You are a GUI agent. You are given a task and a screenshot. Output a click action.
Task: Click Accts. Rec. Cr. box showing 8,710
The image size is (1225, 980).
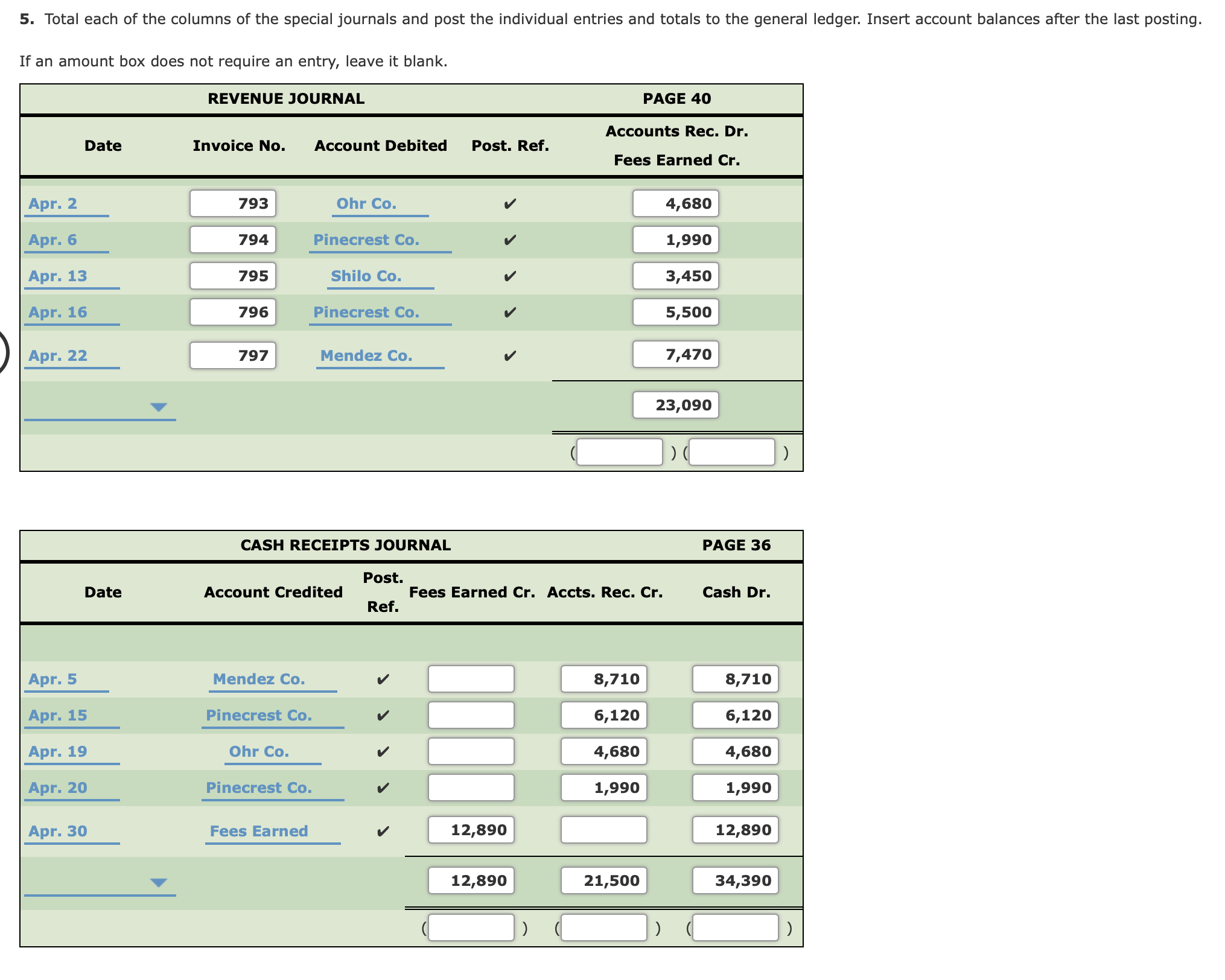click(603, 679)
